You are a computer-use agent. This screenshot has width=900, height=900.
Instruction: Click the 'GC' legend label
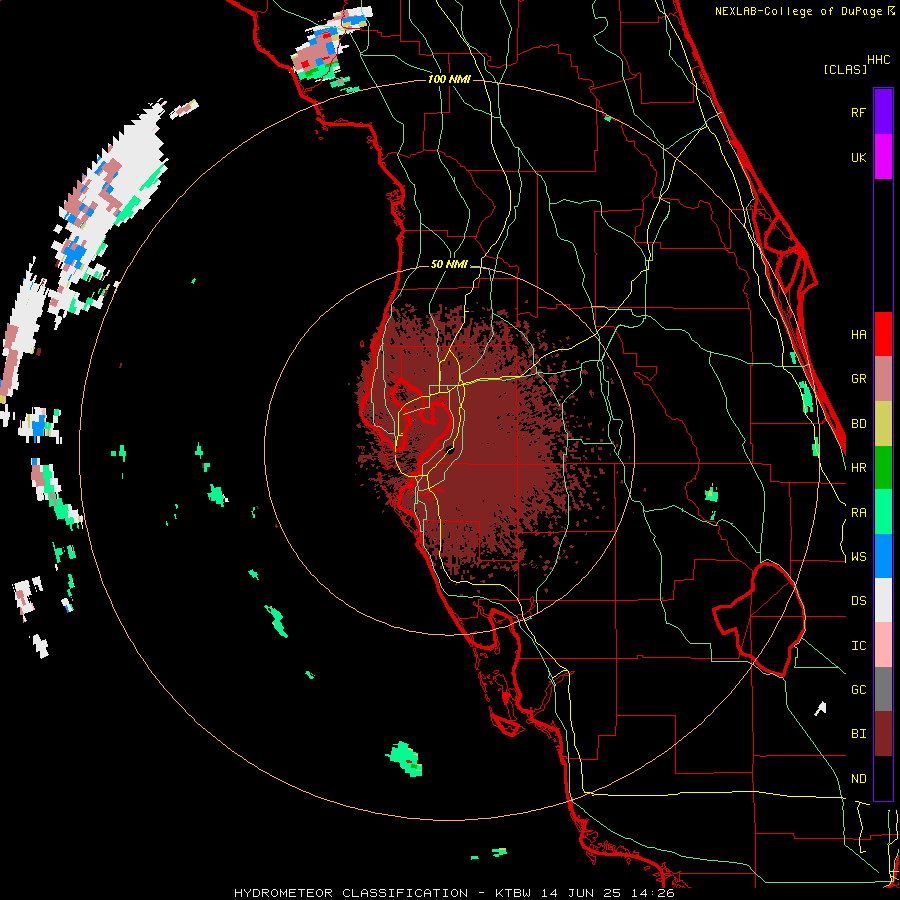click(858, 690)
